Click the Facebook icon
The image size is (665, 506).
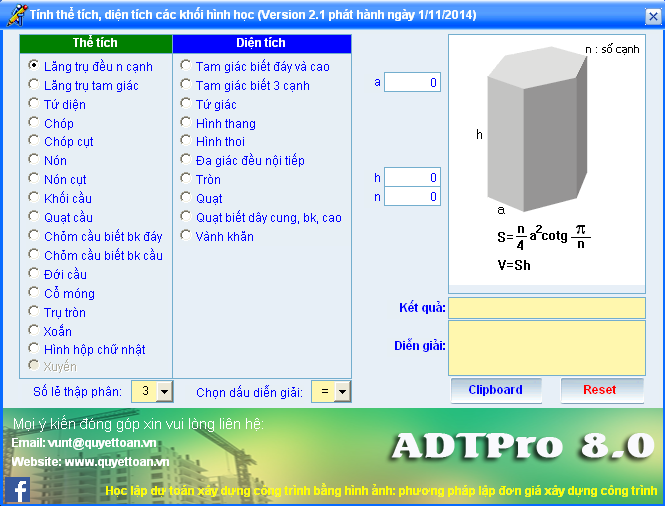(17, 489)
